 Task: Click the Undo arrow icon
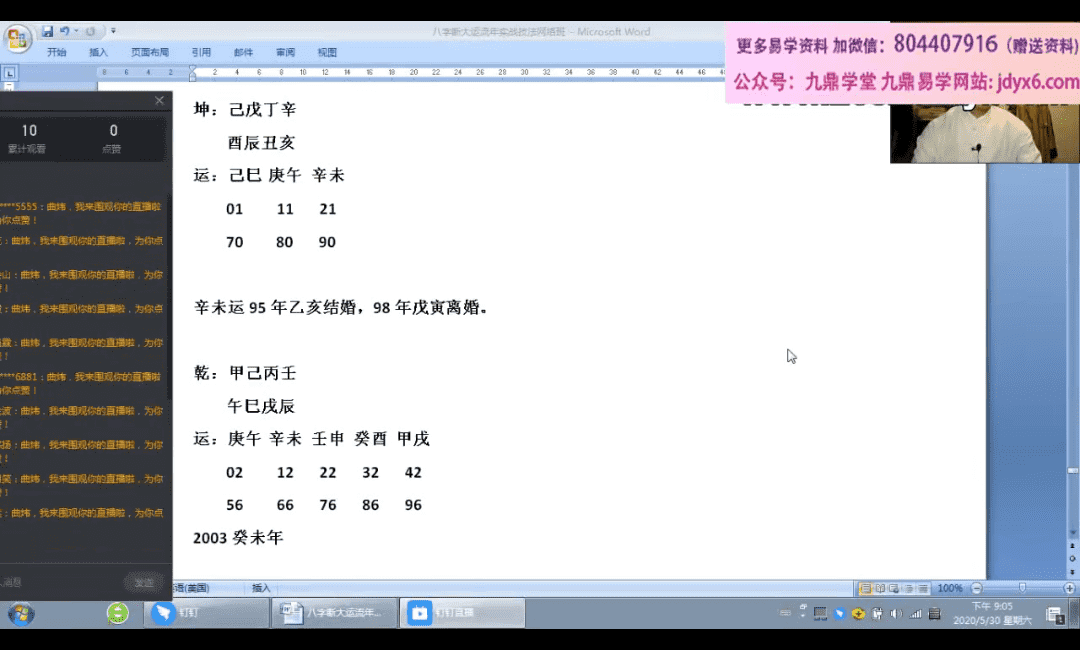coord(64,32)
